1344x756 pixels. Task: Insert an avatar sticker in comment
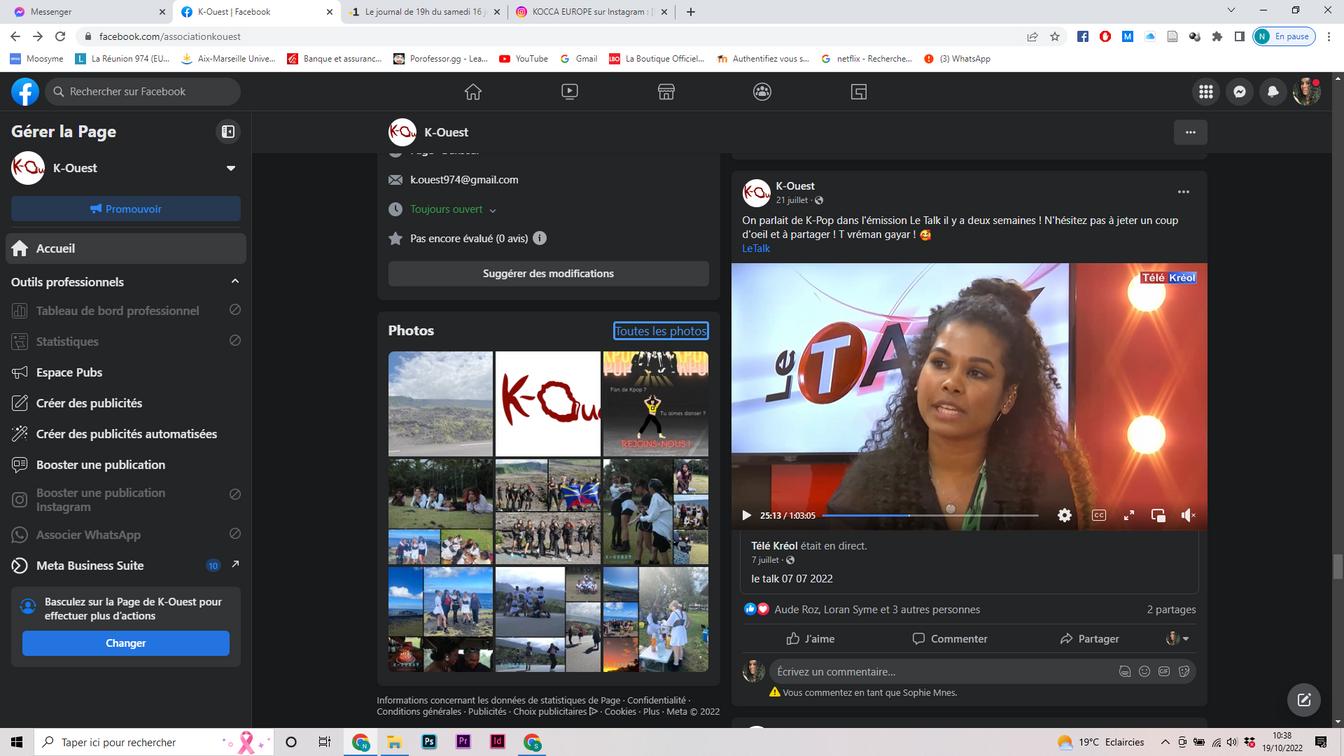click(x=1125, y=672)
